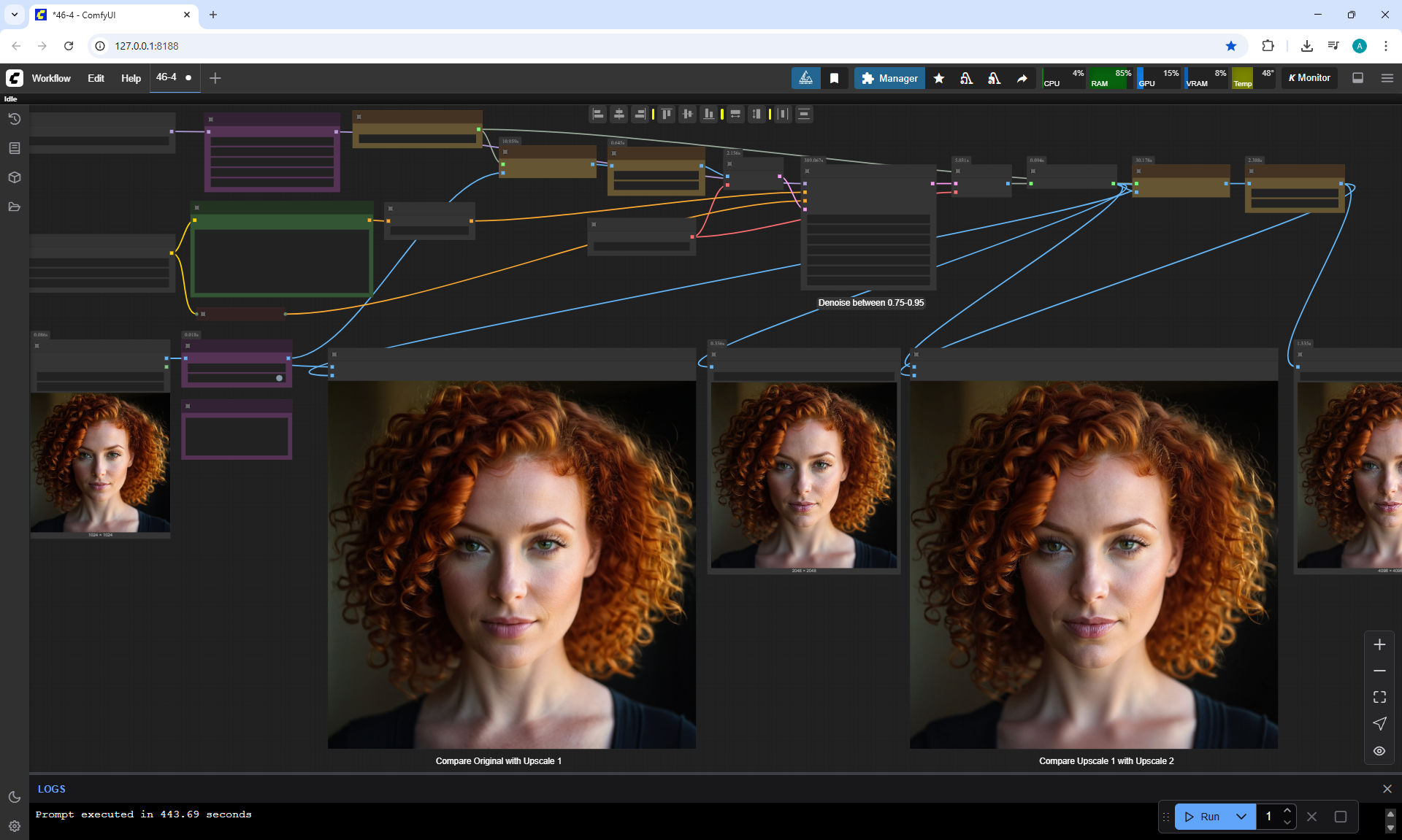Open the Model Library cube icon
Screen dimensions: 1402x840
point(14,177)
